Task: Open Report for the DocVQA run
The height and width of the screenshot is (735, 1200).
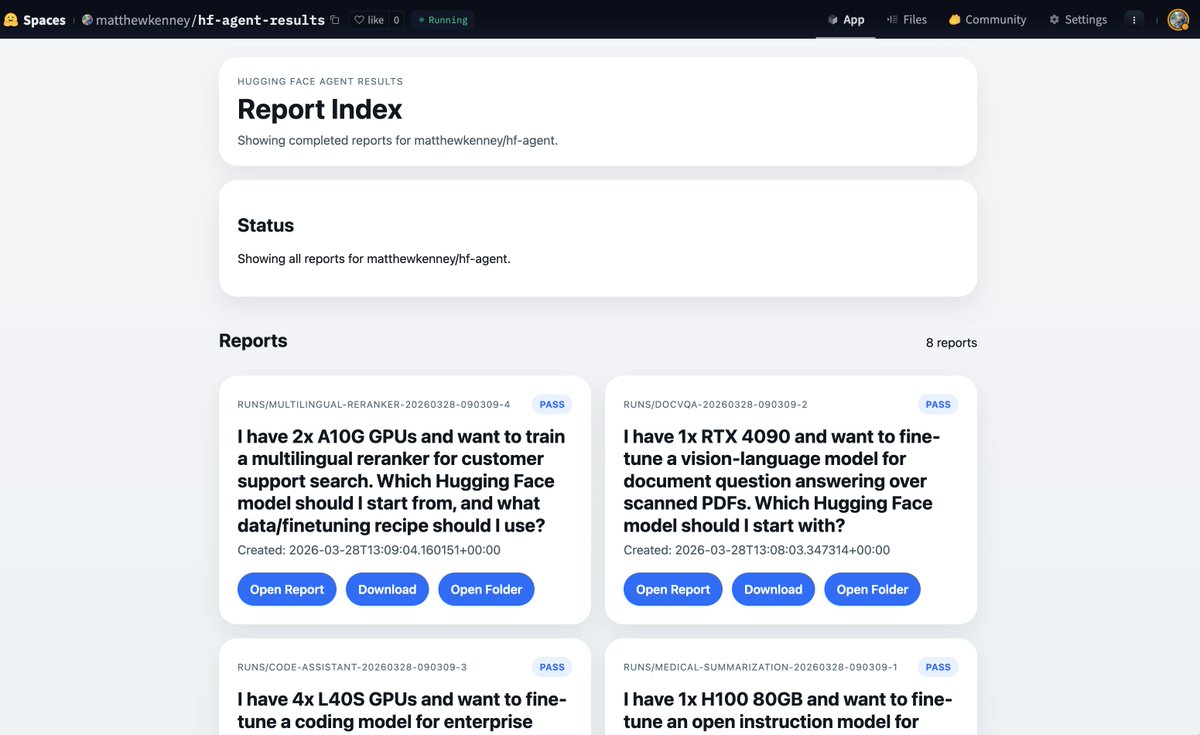Action: (673, 589)
